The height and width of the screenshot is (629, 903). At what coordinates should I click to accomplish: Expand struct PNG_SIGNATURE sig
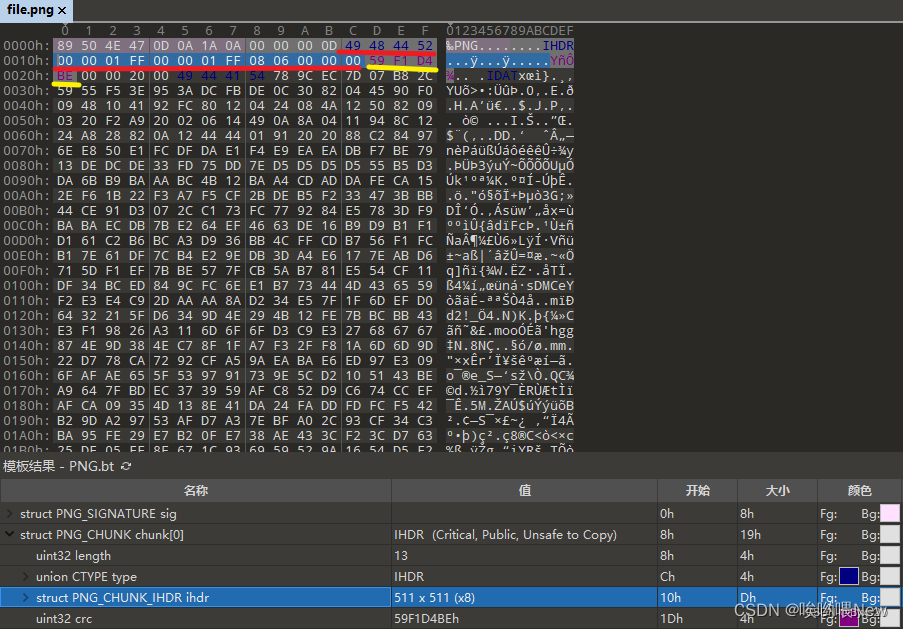[8, 511]
